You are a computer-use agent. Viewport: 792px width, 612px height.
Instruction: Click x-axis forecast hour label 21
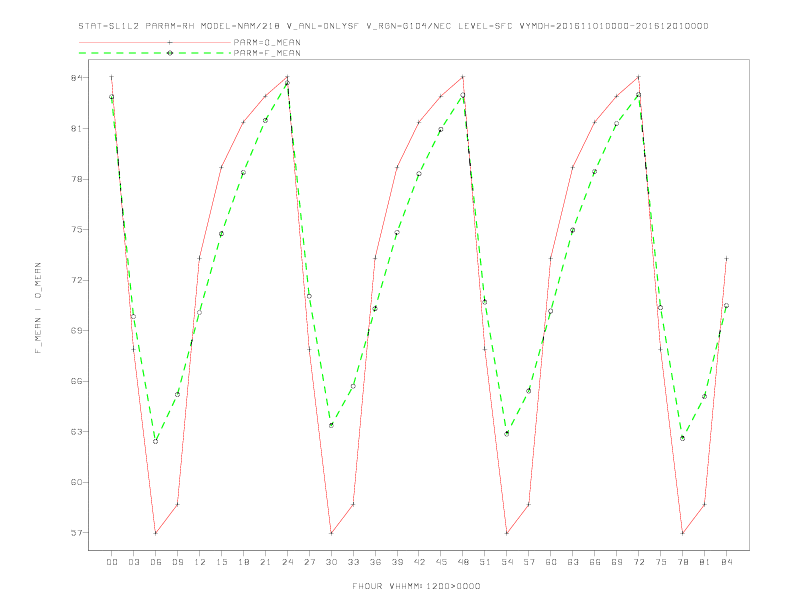point(265,562)
